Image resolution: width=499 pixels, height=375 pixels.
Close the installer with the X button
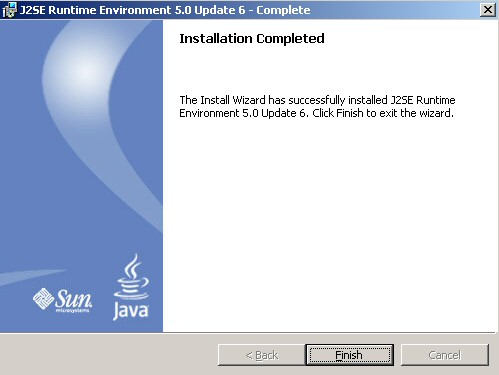tap(488, 10)
